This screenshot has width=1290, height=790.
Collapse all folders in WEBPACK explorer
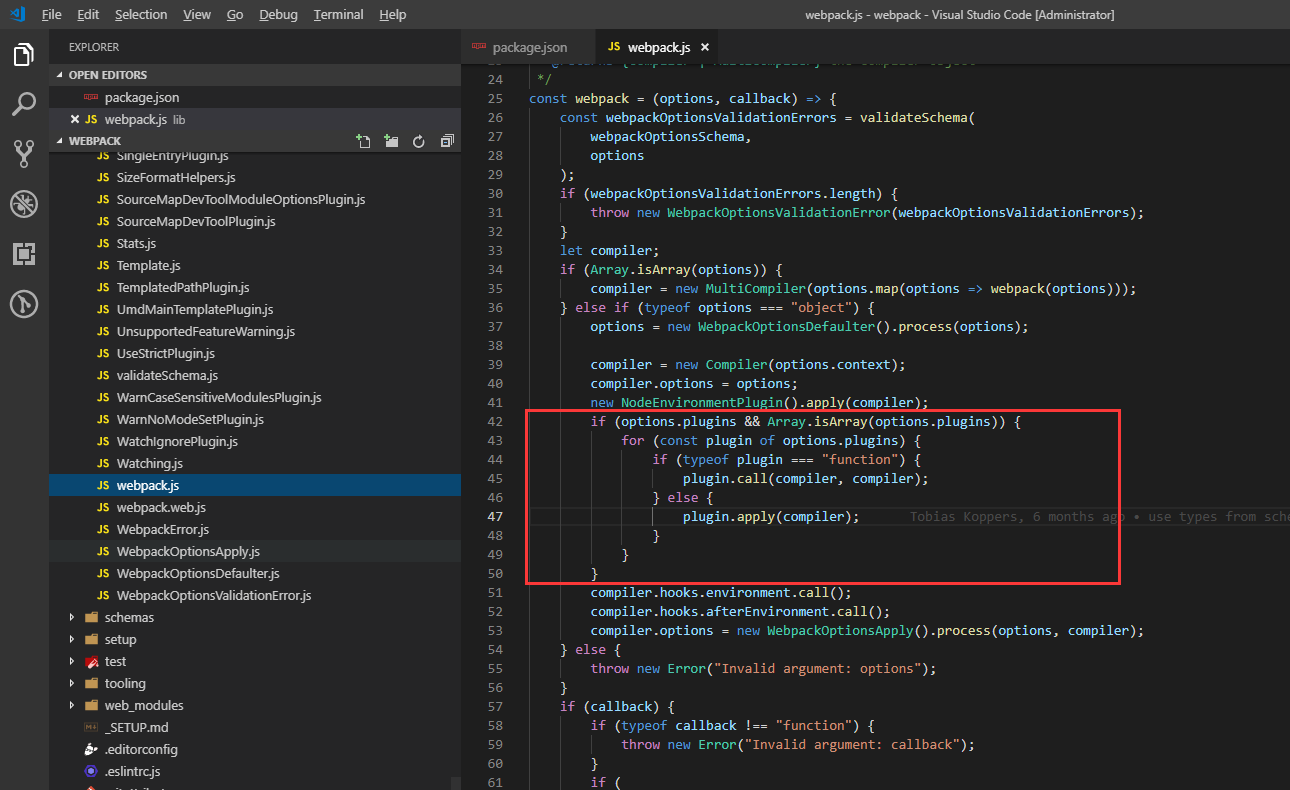[447, 142]
